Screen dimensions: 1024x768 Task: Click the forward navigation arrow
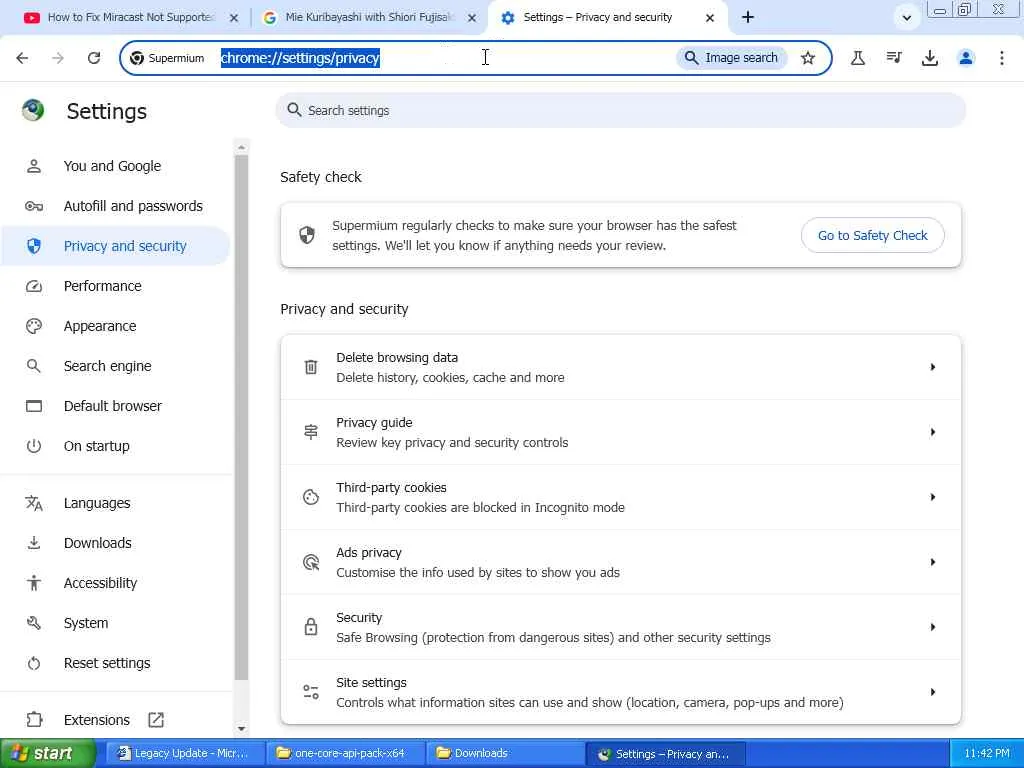(x=58, y=58)
